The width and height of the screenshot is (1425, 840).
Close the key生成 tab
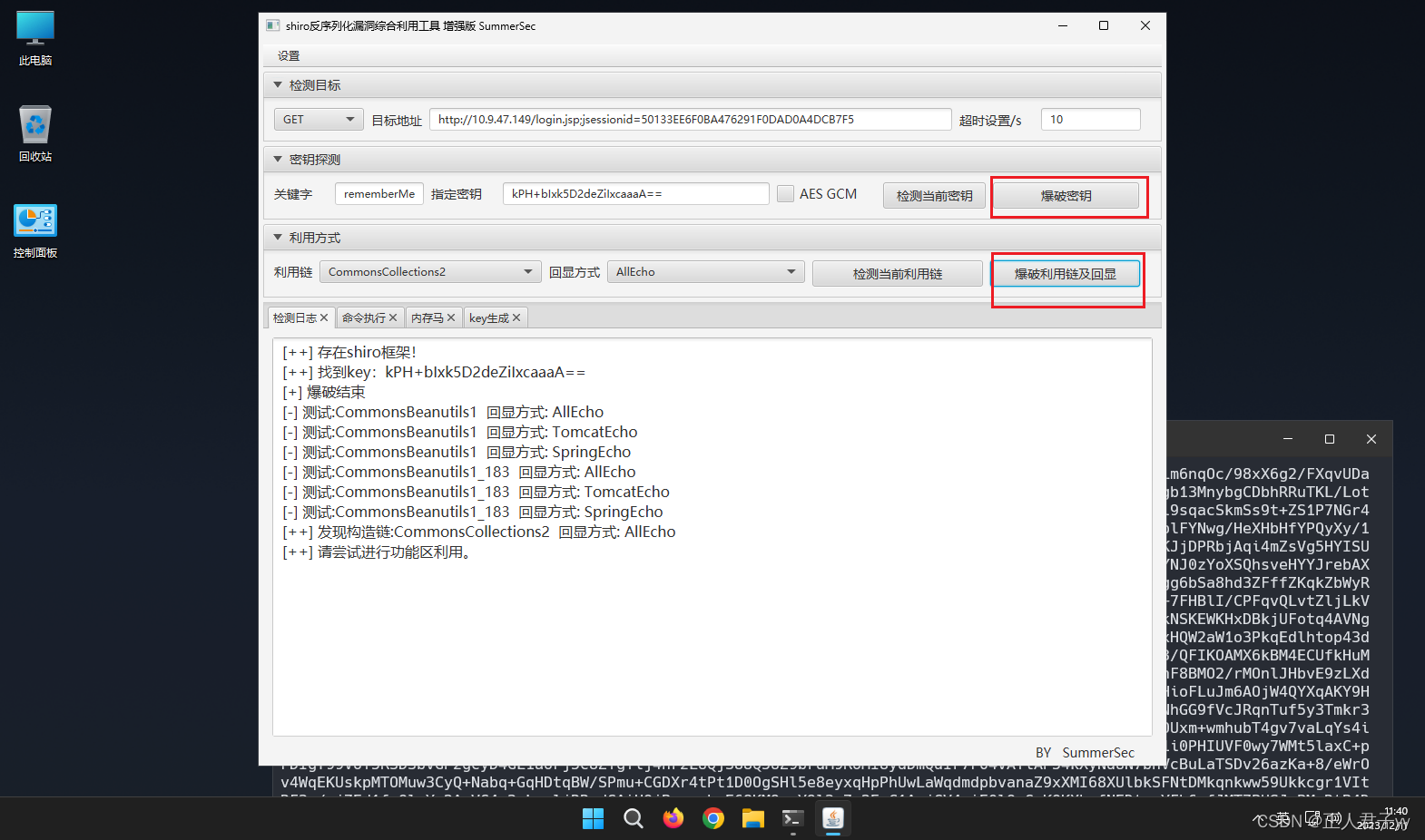click(516, 317)
